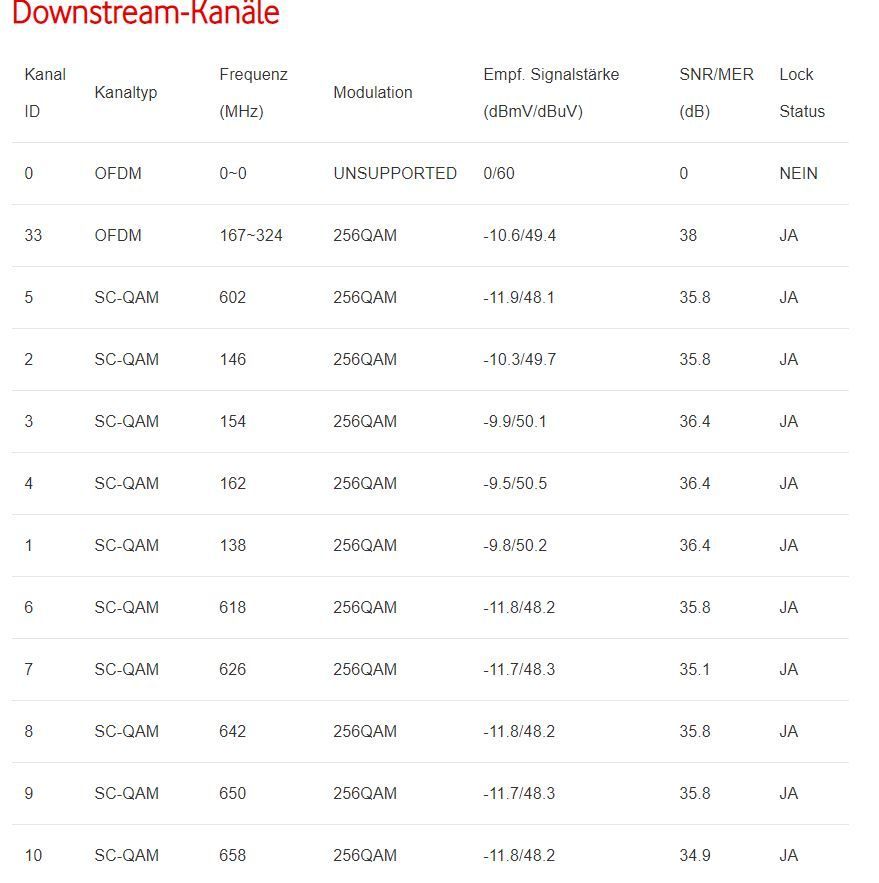This screenshot has height=883, width=879.
Task: Click channel ID 9 cell
Action: [29, 793]
